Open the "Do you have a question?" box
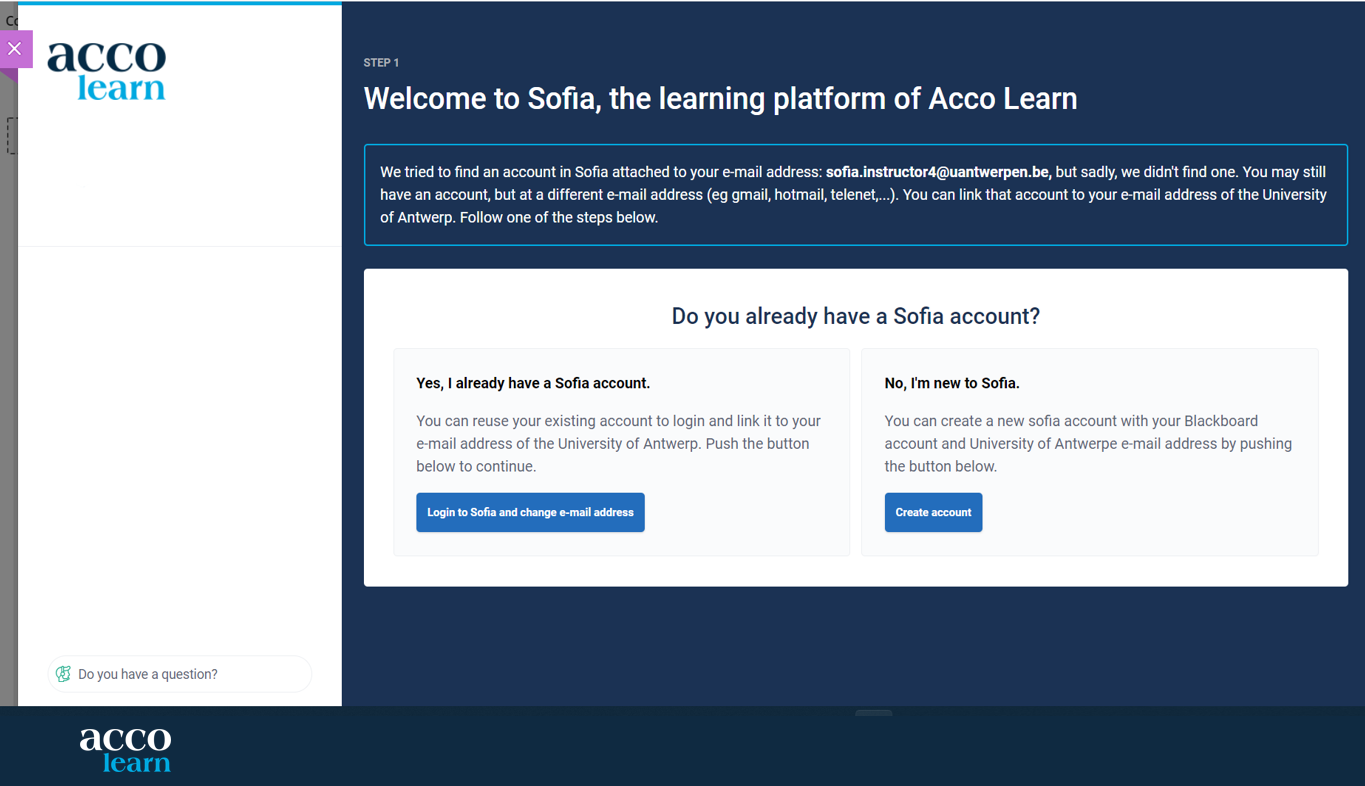1365x786 pixels. [x=180, y=674]
